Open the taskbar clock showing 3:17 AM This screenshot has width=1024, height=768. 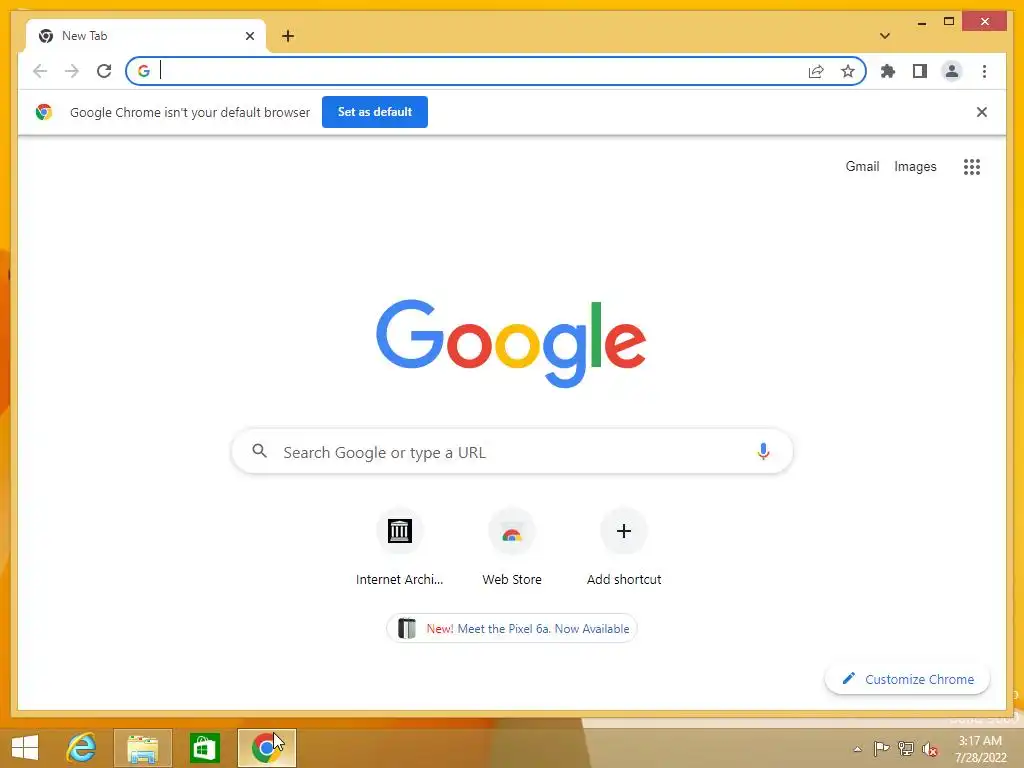coord(980,749)
